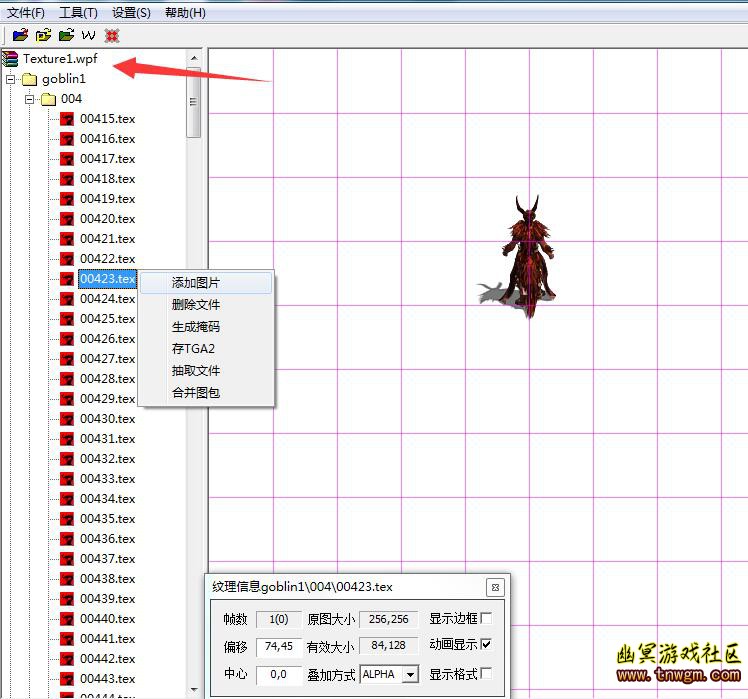The image size is (748, 699).
Task: Open the 帮助(H) menu
Action: (185, 13)
